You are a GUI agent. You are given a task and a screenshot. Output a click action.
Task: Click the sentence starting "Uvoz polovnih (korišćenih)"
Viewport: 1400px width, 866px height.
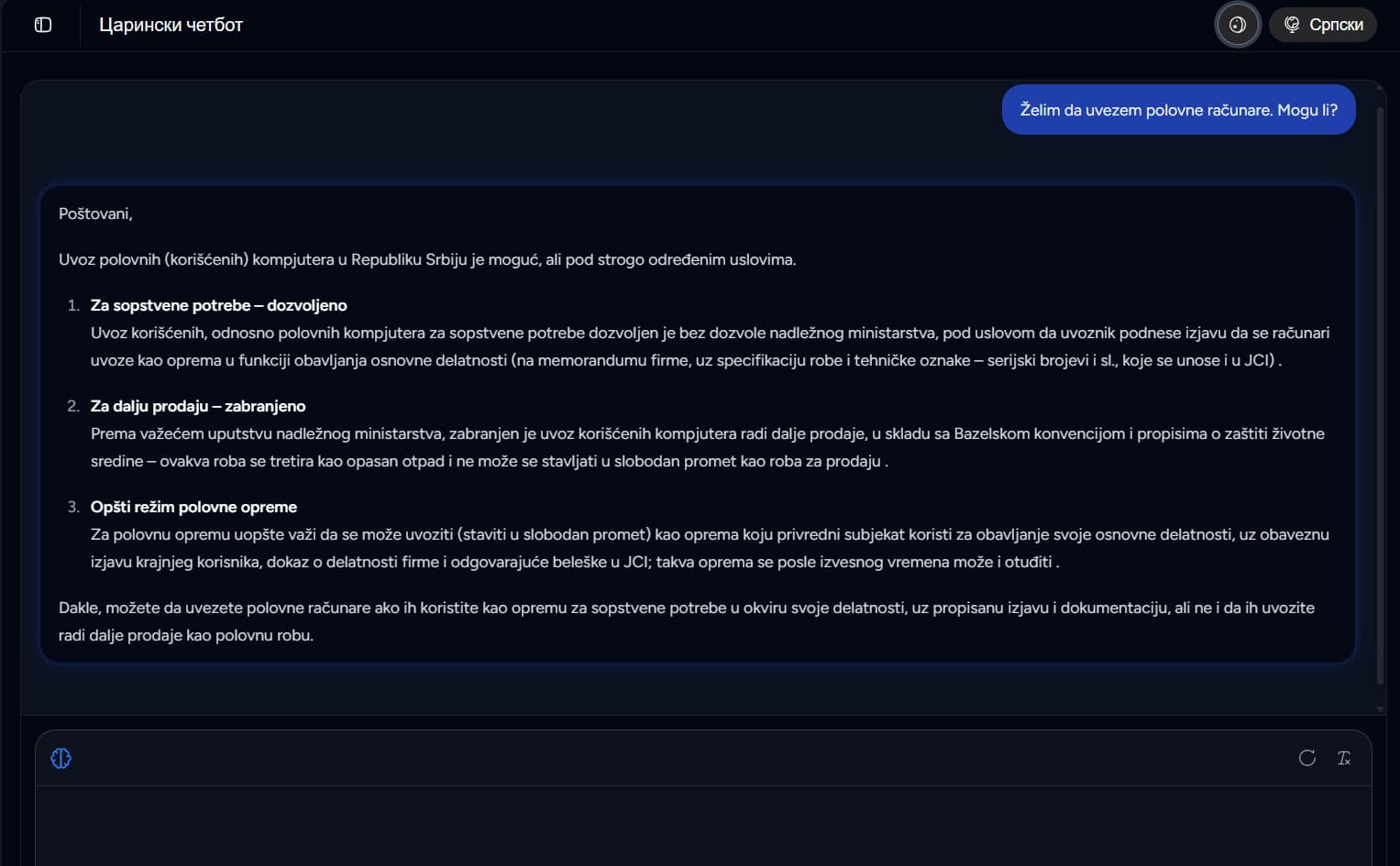[x=427, y=259]
